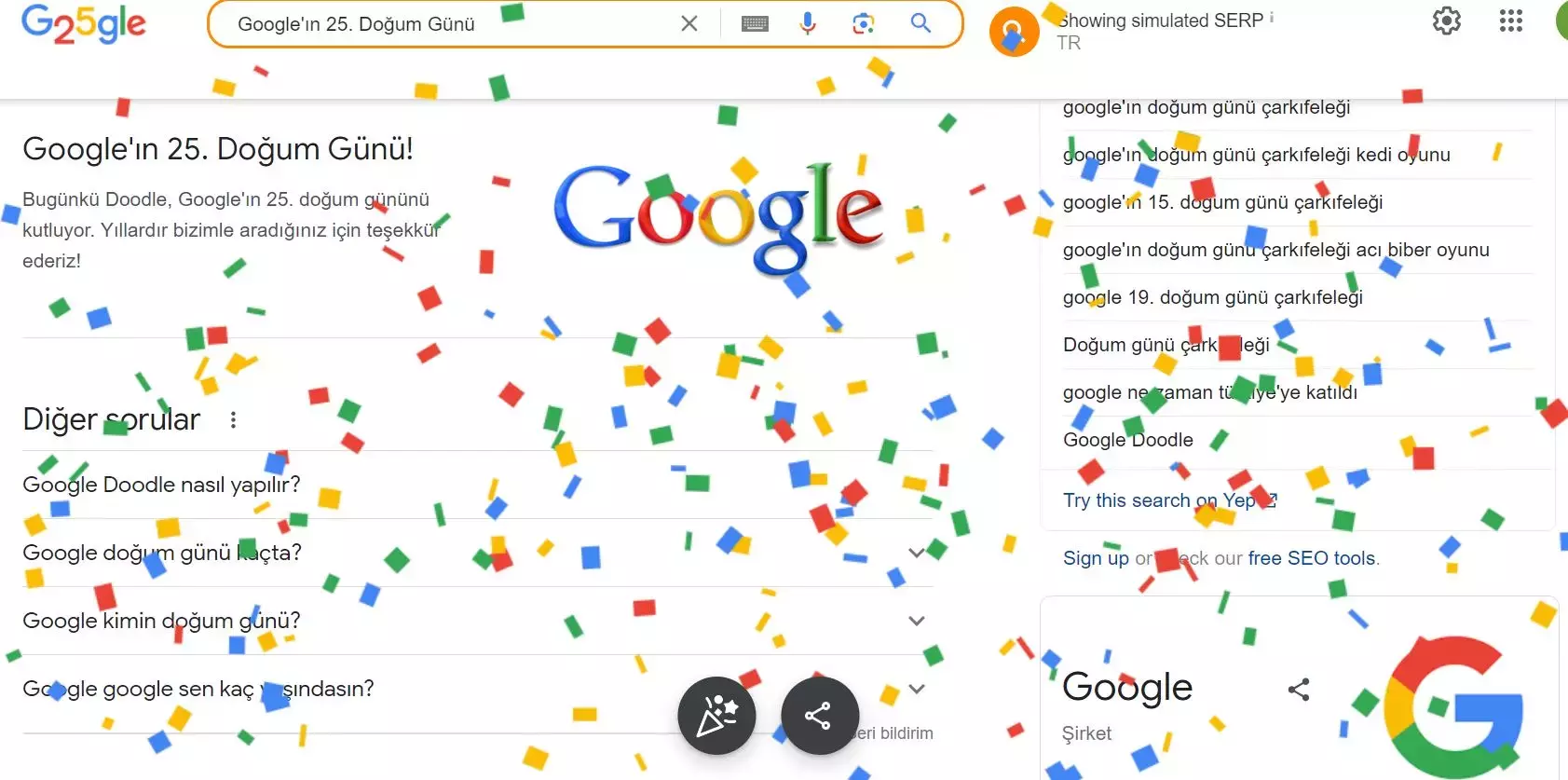This screenshot has height=780, width=1568.
Task: Click the blue search magnifier icon
Action: tap(920, 23)
